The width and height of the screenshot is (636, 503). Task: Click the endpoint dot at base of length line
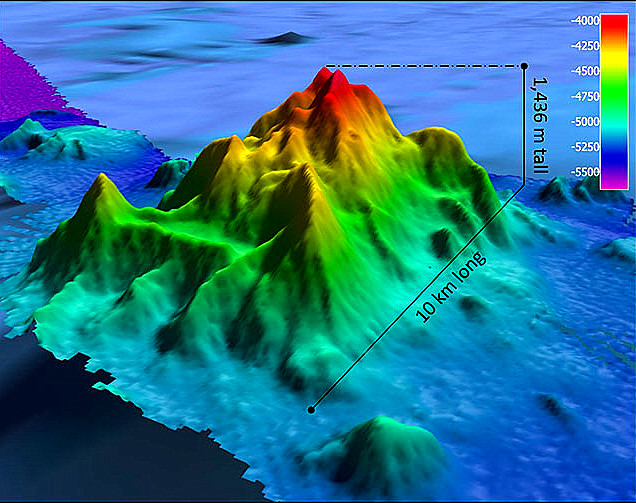point(312,409)
